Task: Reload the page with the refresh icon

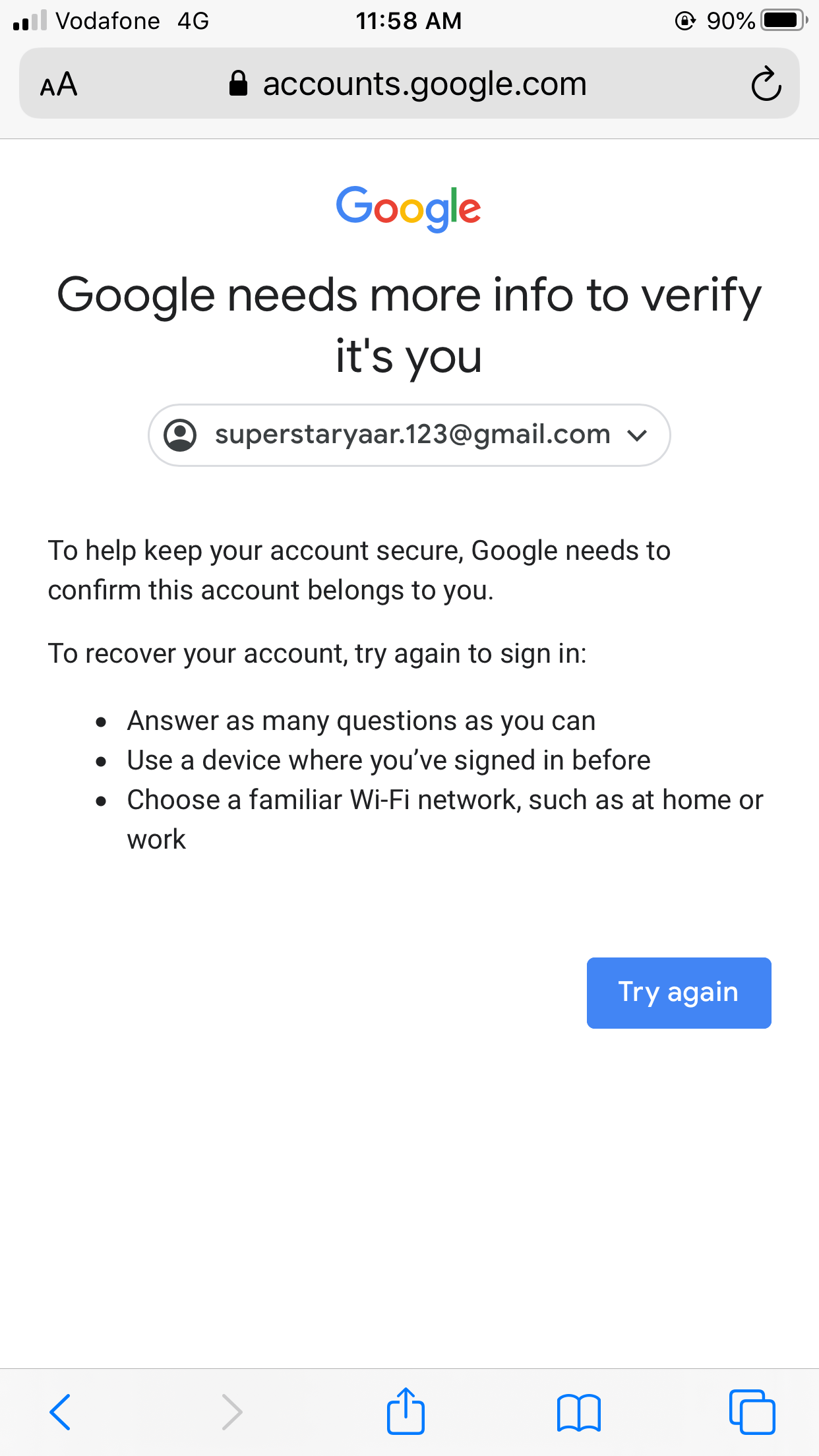Action: (x=766, y=84)
